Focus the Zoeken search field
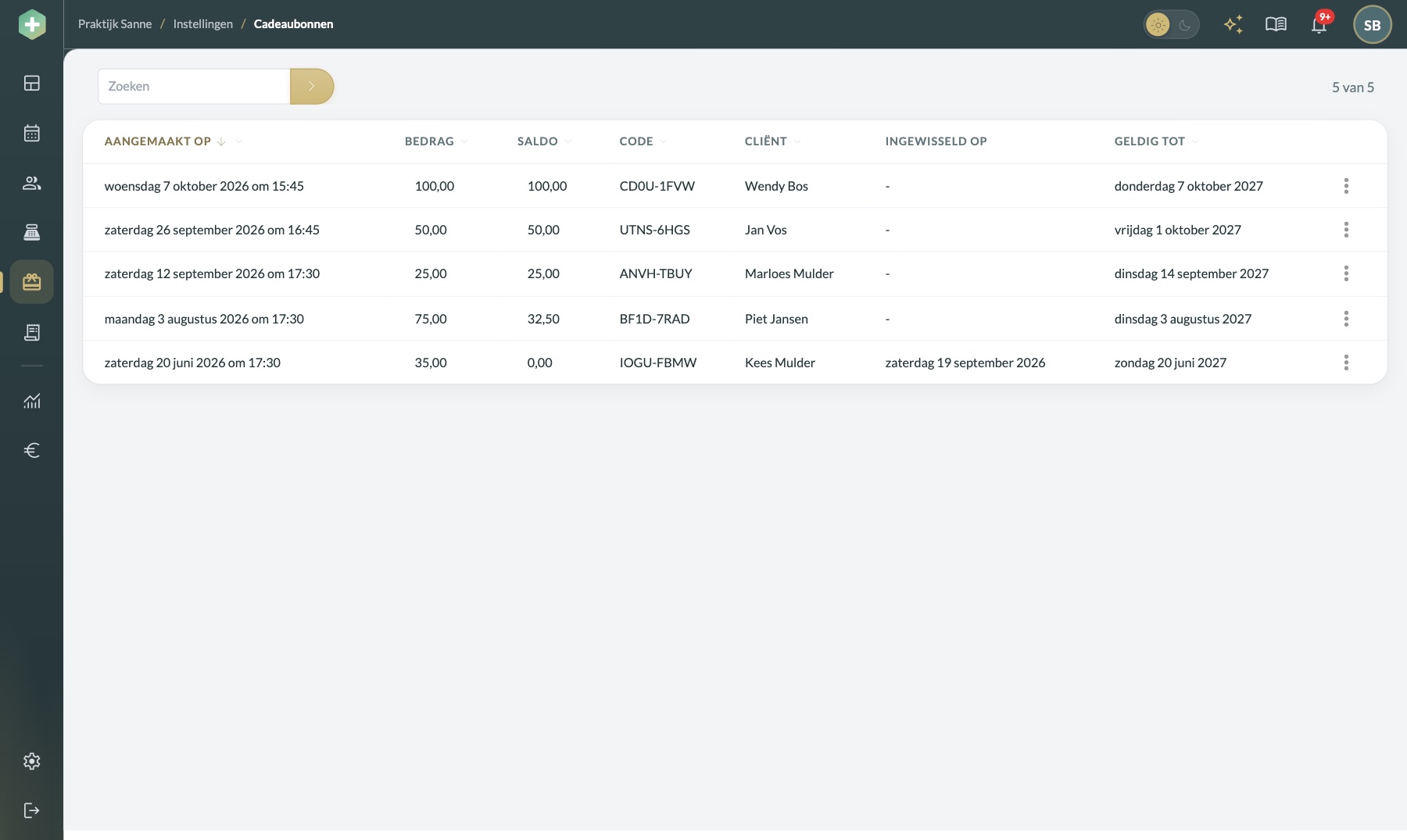1407x840 pixels. click(194, 86)
